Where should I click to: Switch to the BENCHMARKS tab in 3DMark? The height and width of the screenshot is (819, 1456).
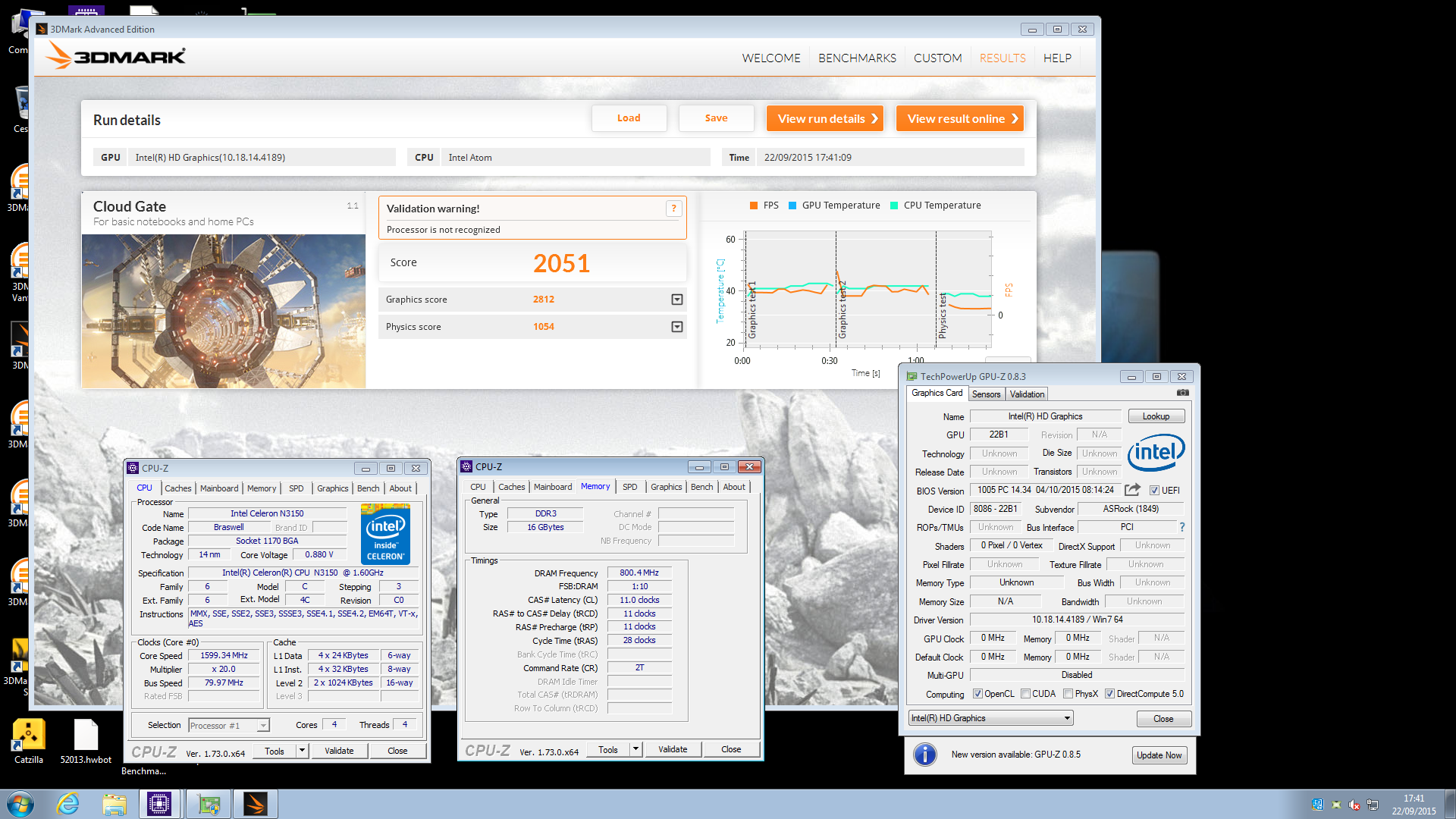tap(857, 58)
